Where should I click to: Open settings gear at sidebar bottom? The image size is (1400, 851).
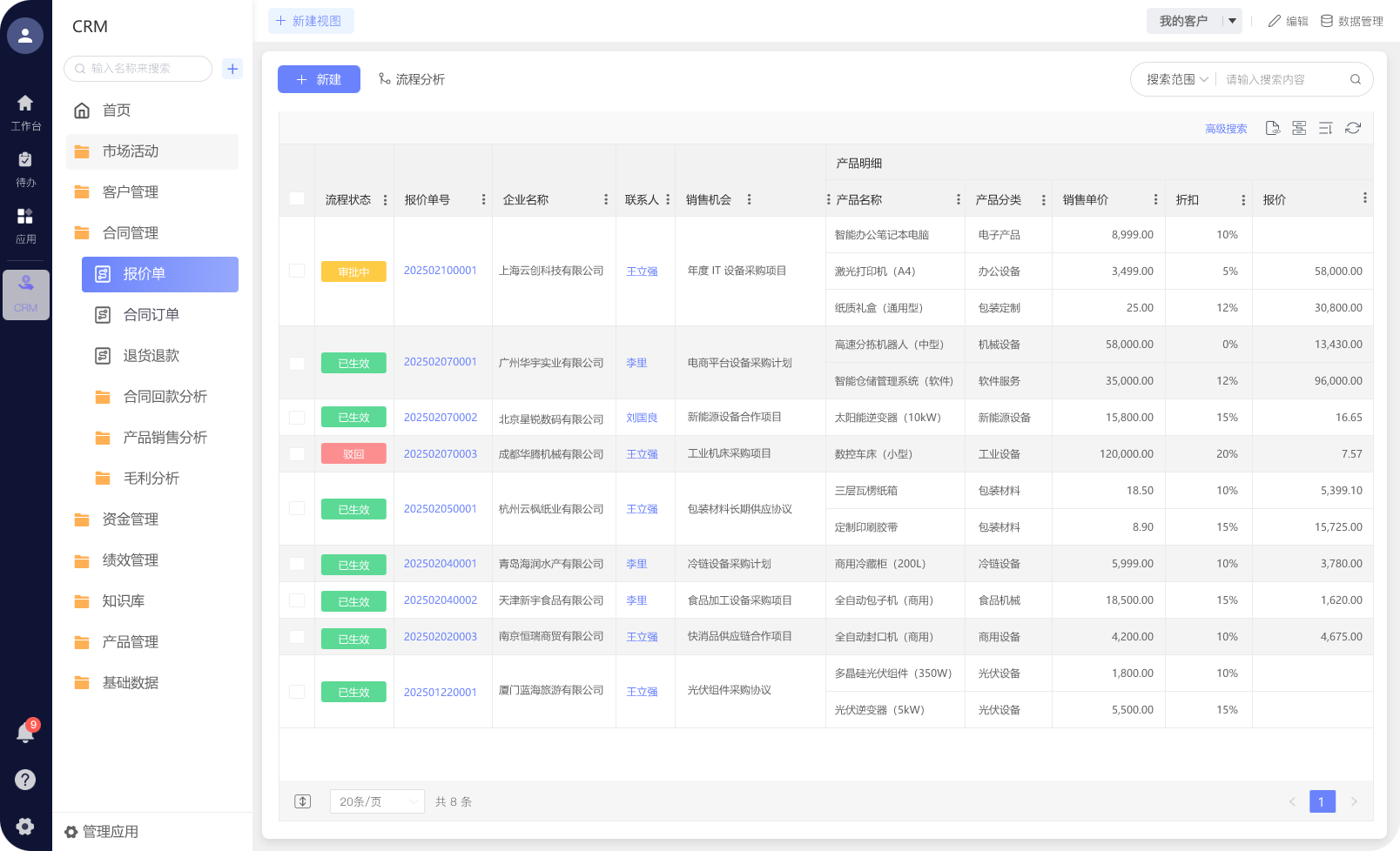pos(25,827)
